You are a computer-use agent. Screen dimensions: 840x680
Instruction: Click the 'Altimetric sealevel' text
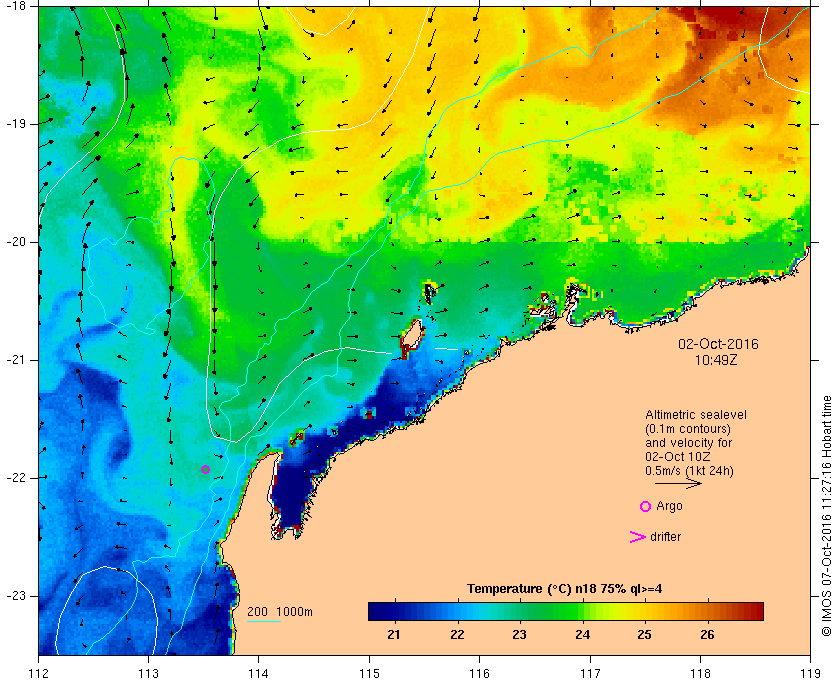(695, 415)
